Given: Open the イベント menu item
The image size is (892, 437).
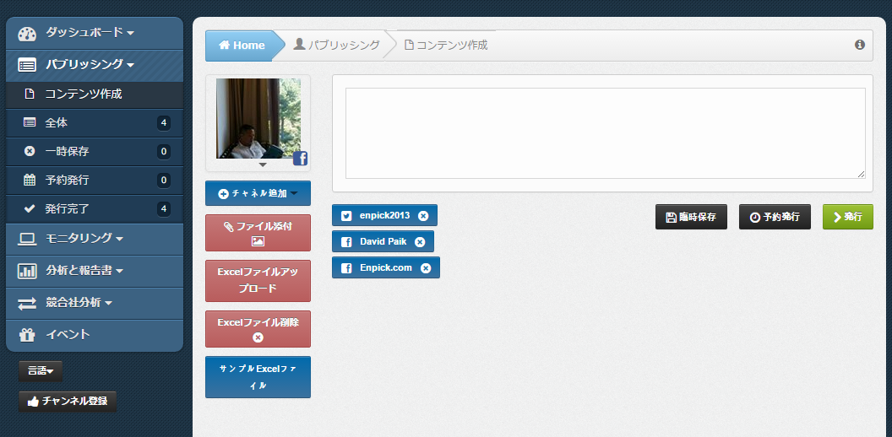Looking at the screenshot, I should tap(94, 335).
